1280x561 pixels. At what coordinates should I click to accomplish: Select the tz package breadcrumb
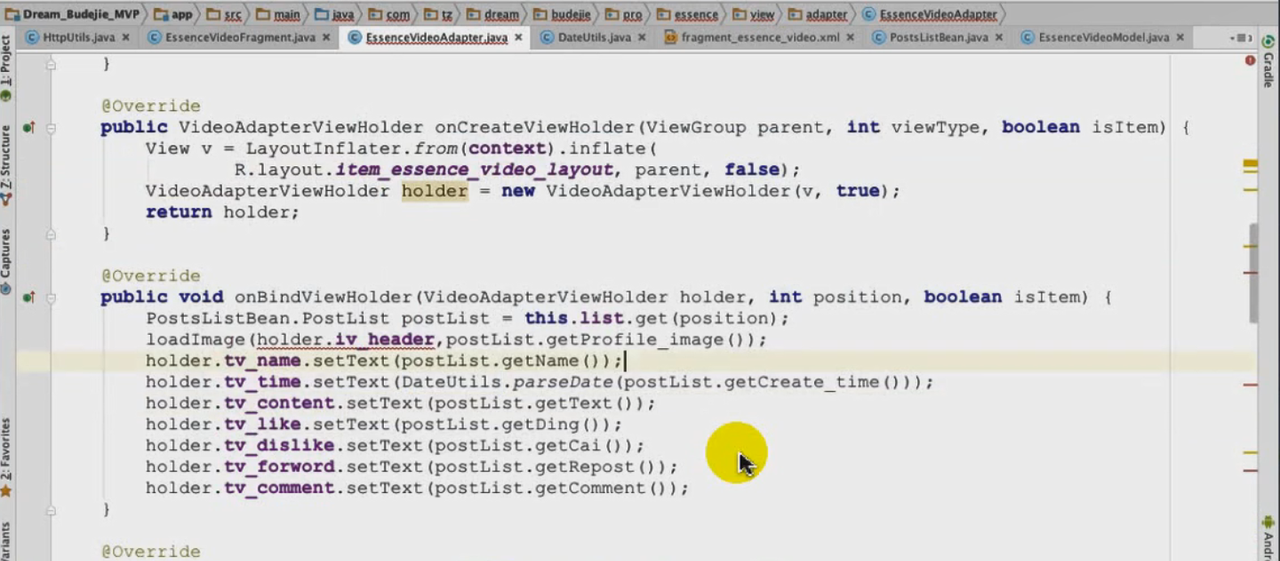pyautogui.click(x=438, y=14)
